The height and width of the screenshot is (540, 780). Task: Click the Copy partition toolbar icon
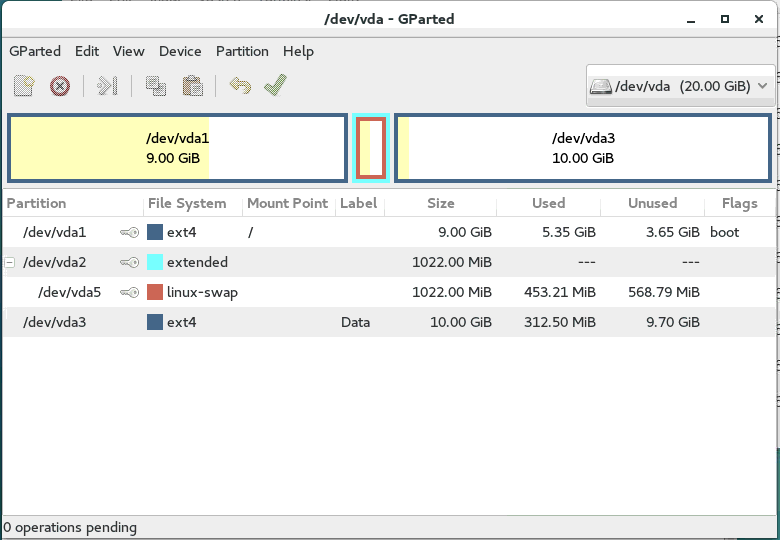click(155, 86)
